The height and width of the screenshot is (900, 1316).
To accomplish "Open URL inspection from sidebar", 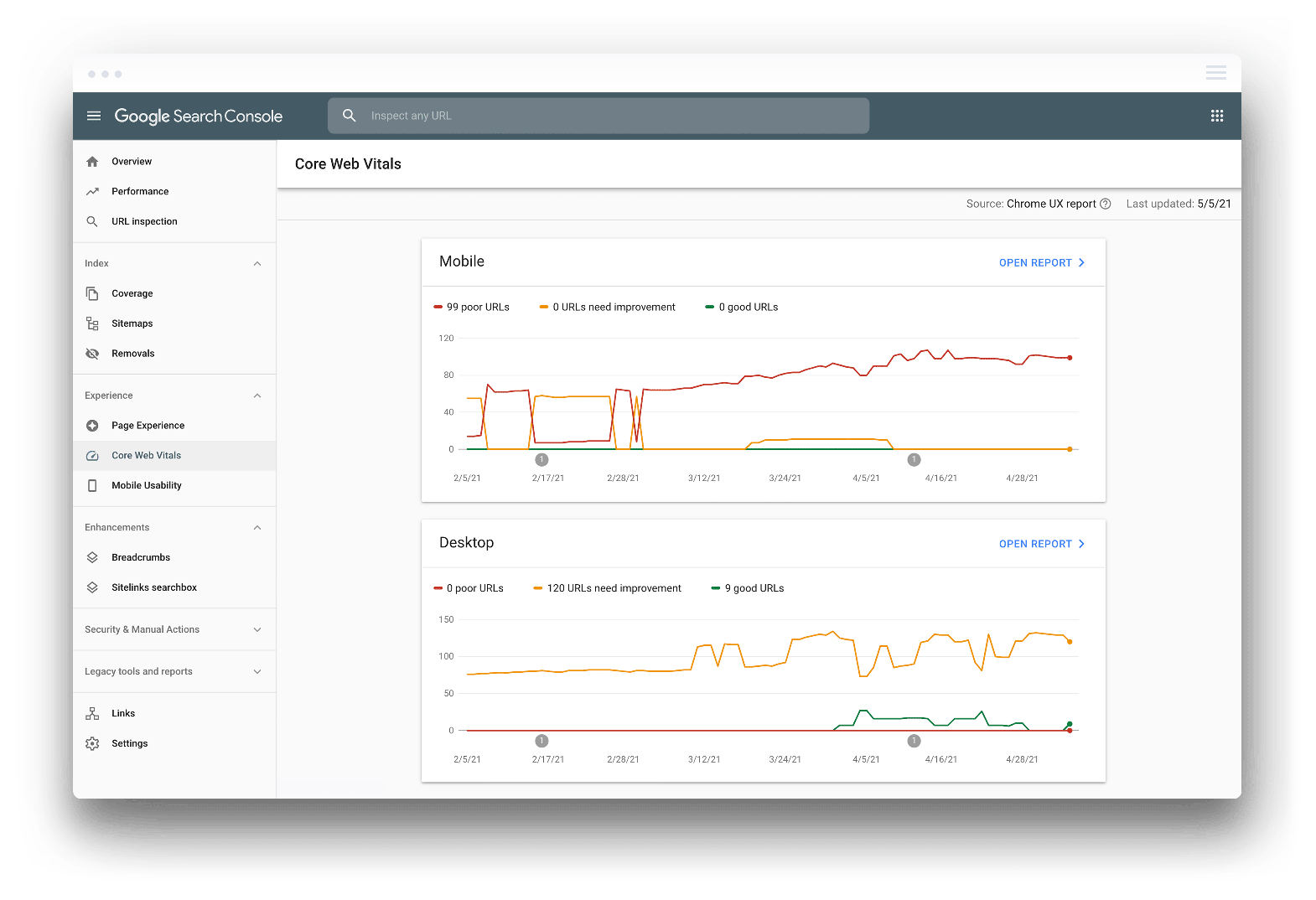I will click(174, 222).
